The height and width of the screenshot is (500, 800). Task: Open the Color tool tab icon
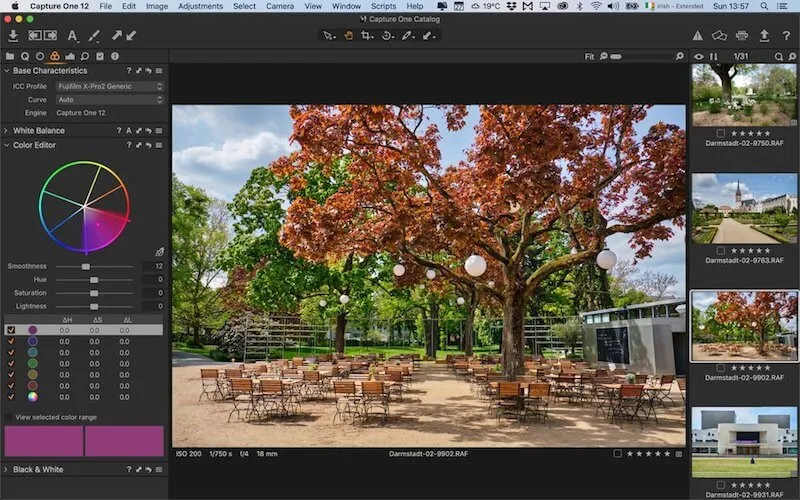pos(55,56)
